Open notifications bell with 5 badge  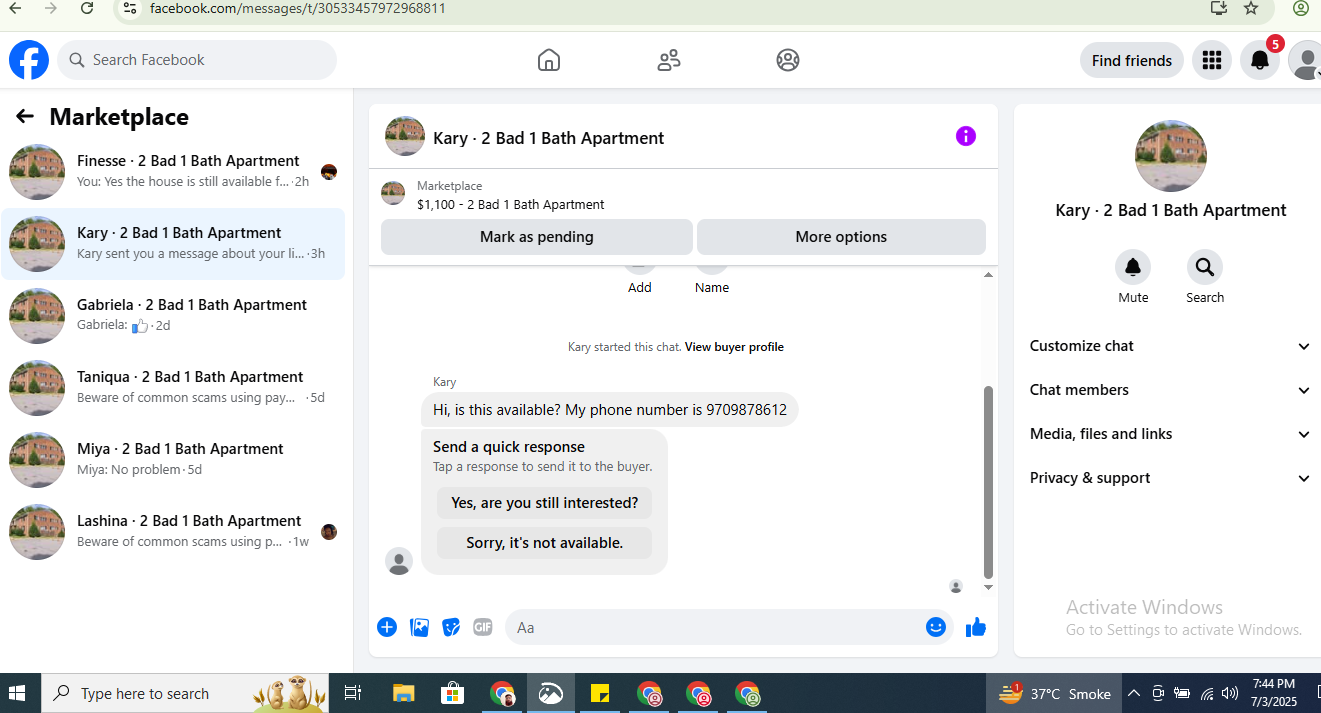[1260, 60]
